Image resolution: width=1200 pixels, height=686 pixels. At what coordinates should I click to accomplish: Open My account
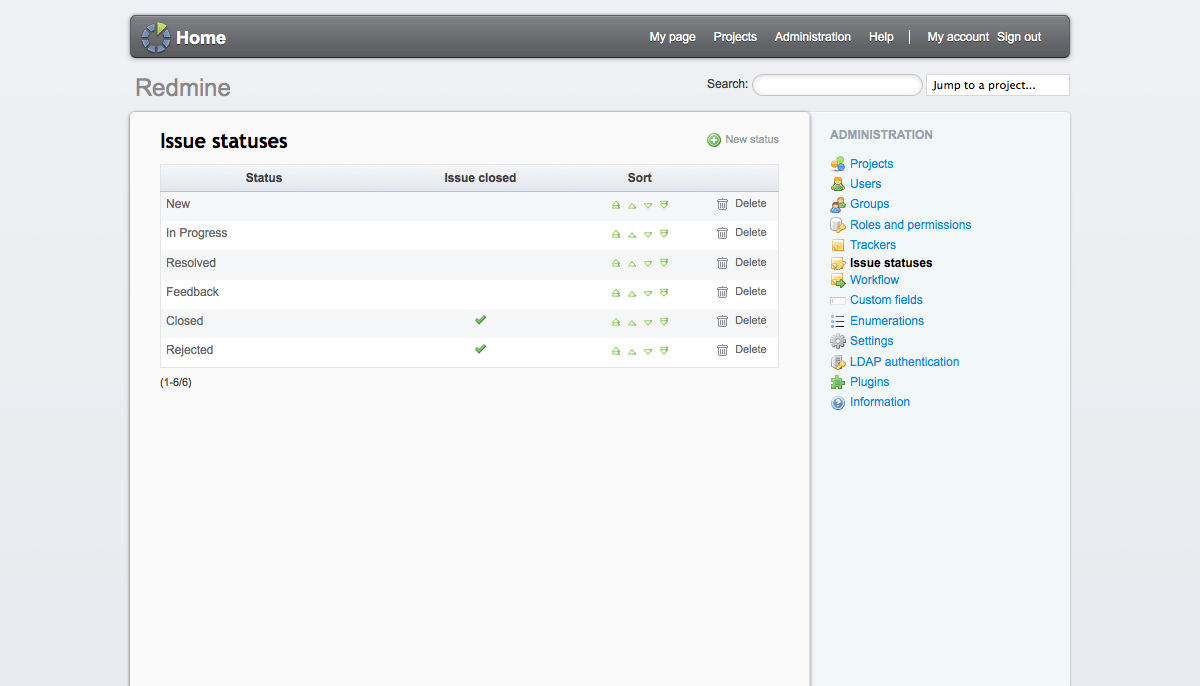pos(958,37)
